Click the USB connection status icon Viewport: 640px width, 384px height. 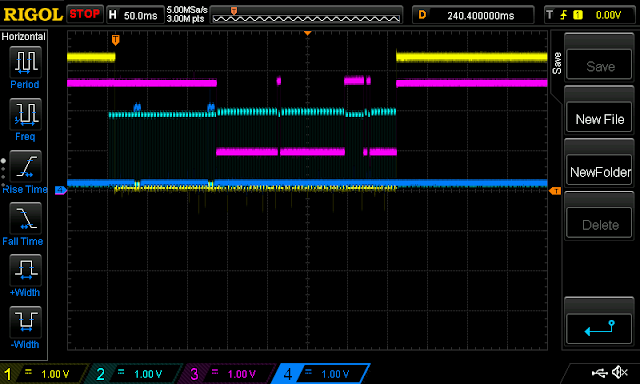point(599,372)
